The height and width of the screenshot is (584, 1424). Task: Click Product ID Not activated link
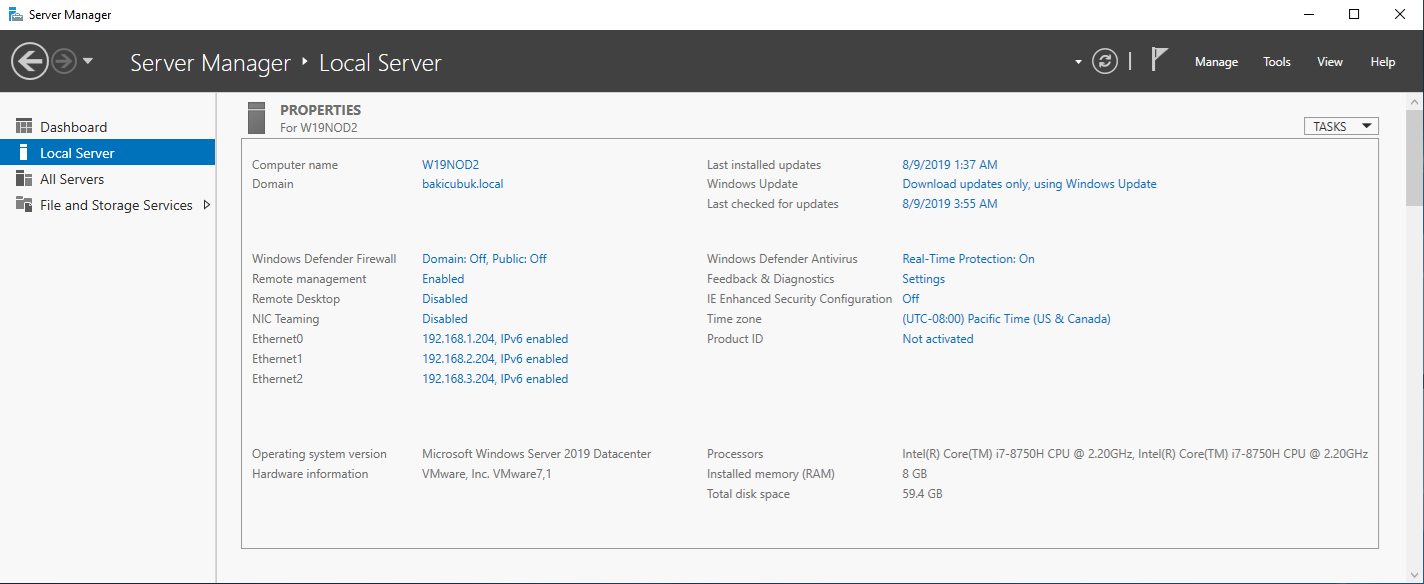click(937, 339)
